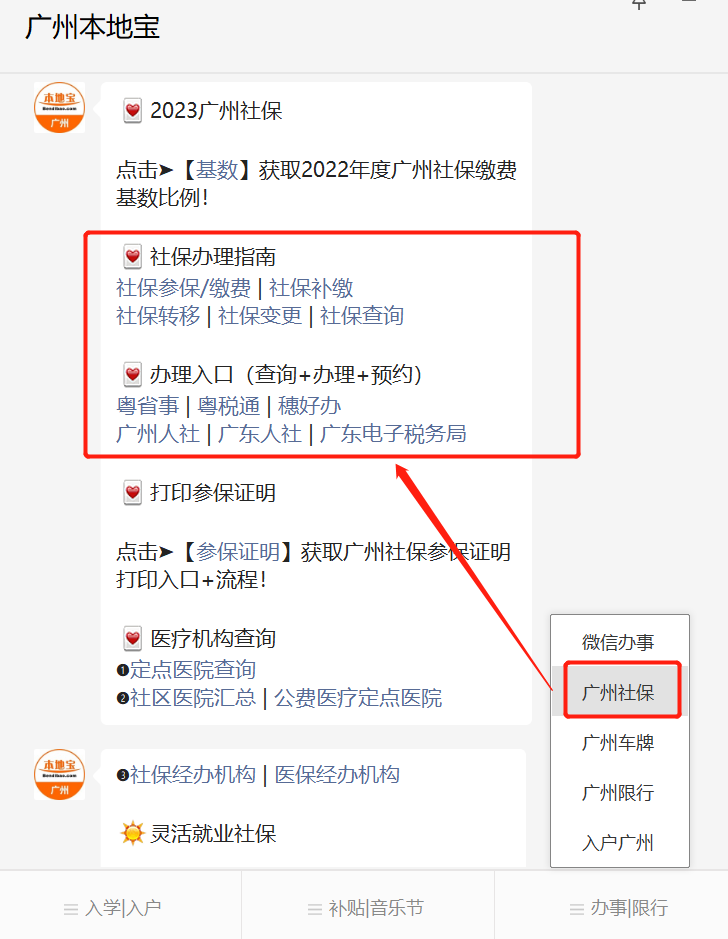728x939 pixels.
Task: Open the 广东电子税务局 link
Action: coord(393,434)
